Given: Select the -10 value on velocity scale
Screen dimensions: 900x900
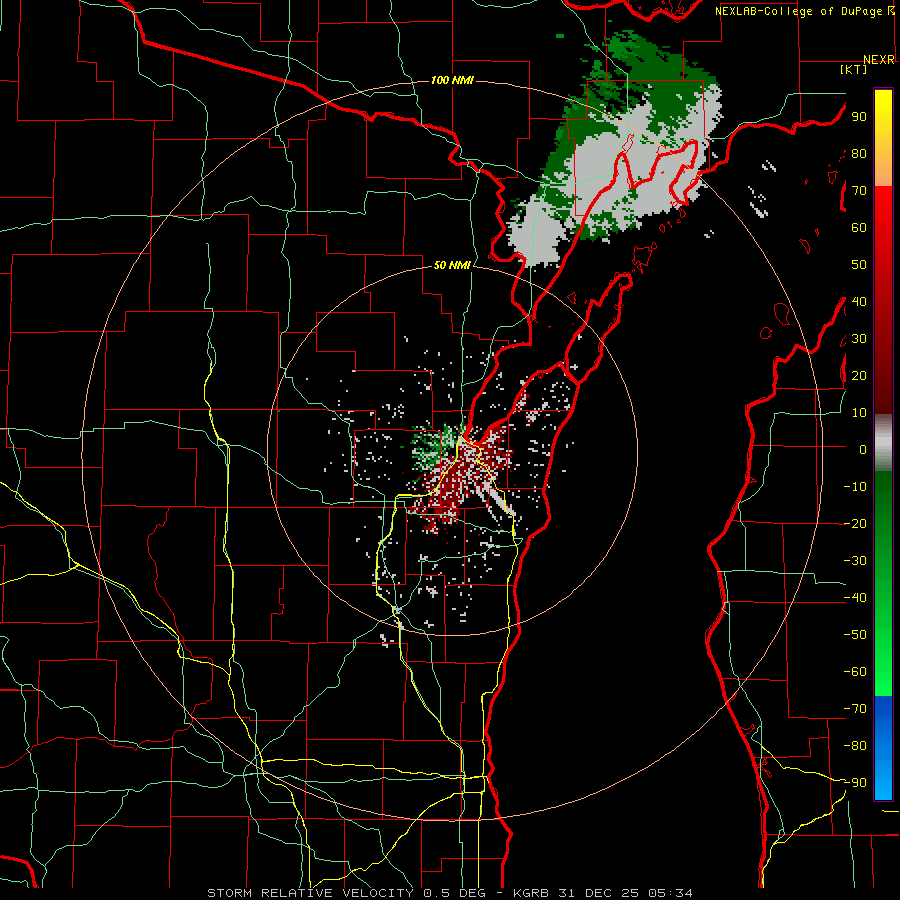Looking at the screenshot, I should (x=855, y=487).
